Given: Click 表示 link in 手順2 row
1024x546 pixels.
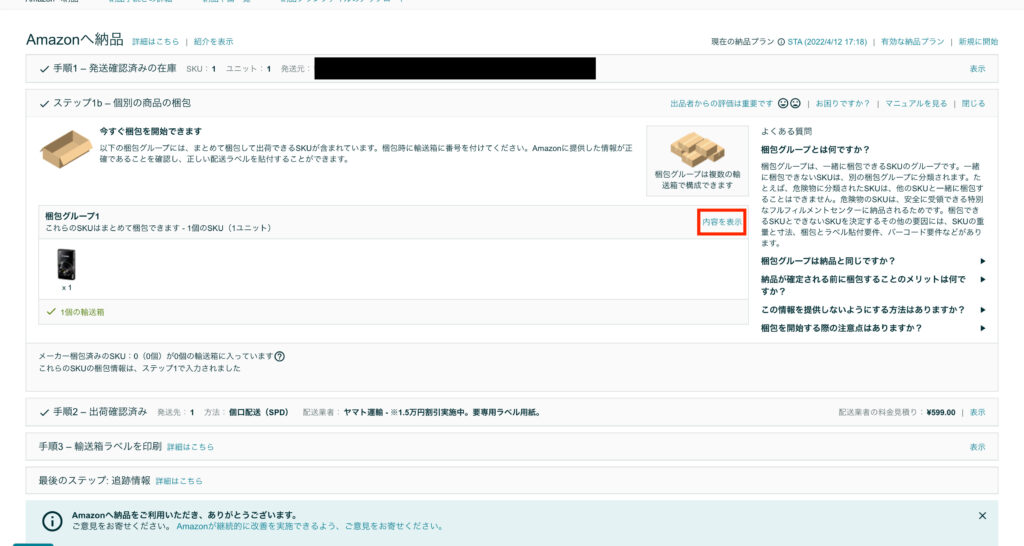Looking at the screenshot, I should (977, 413).
